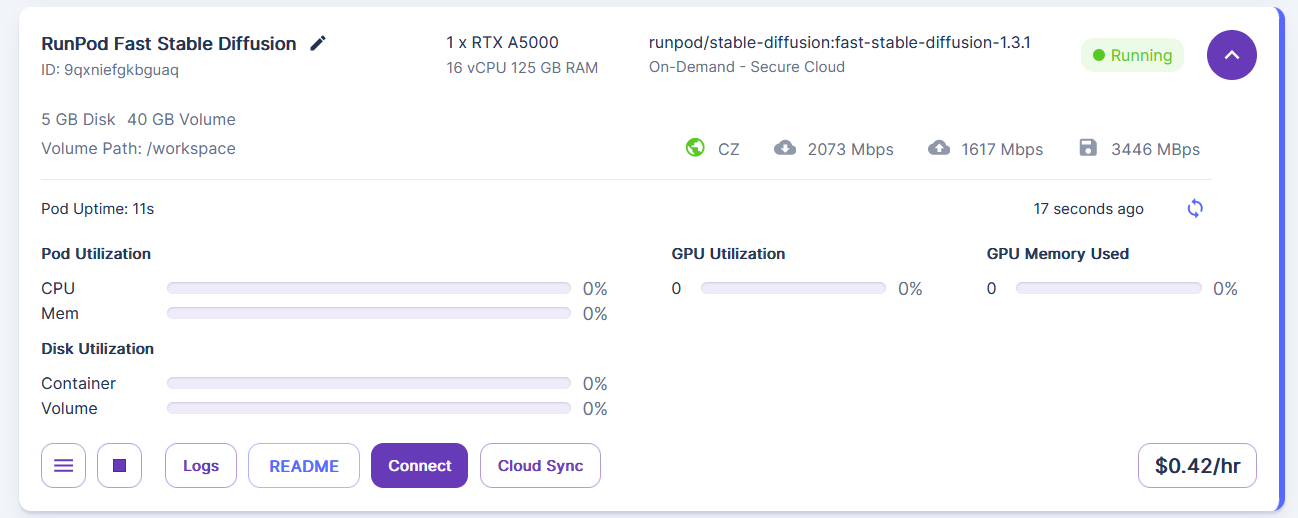Click the download speed cloud icon

[x=785, y=148]
